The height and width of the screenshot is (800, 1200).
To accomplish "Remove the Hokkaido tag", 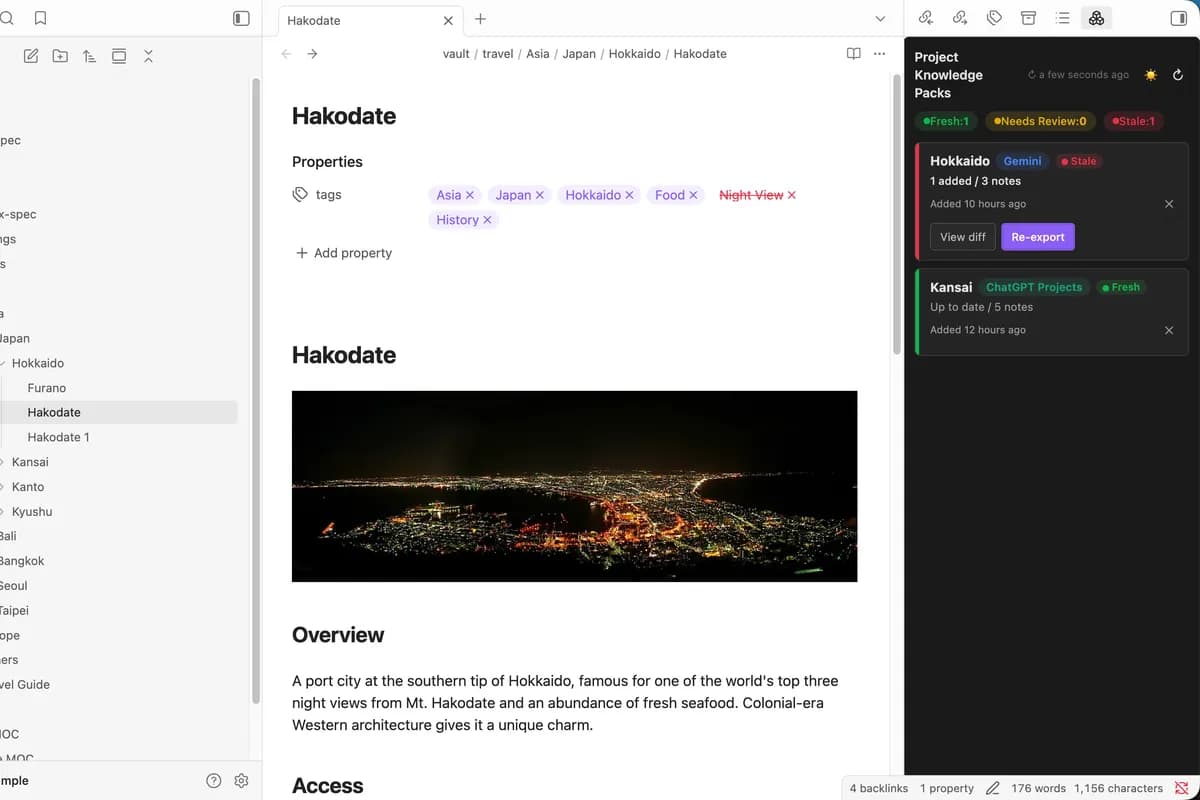I will pyautogui.click(x=630, y=195).
